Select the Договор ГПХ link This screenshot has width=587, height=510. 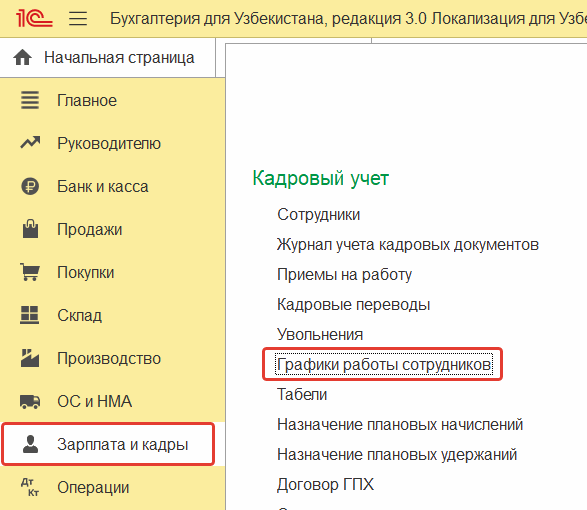(x=326, y=484)
